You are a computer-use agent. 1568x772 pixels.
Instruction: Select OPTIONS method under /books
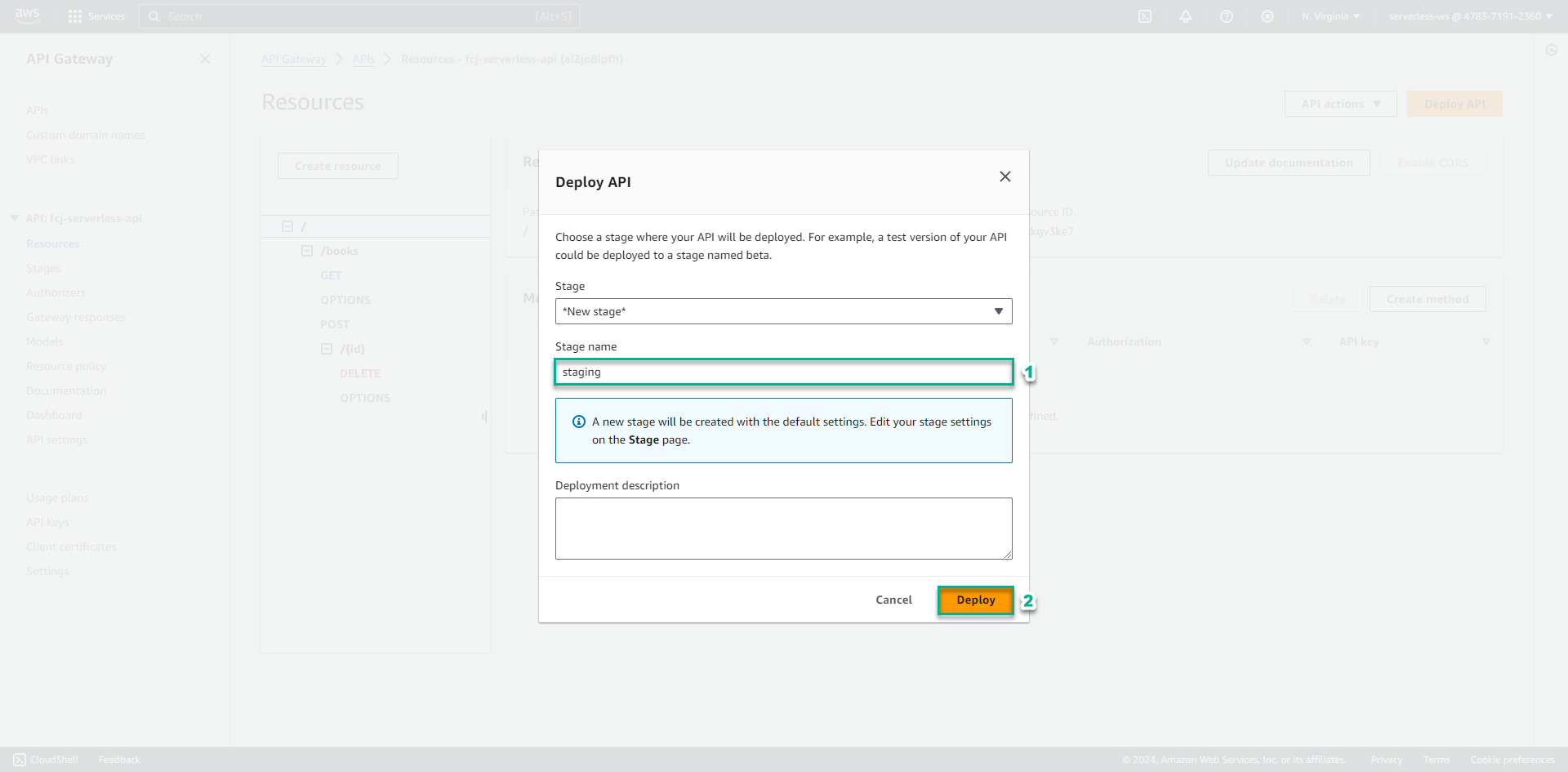345,300
